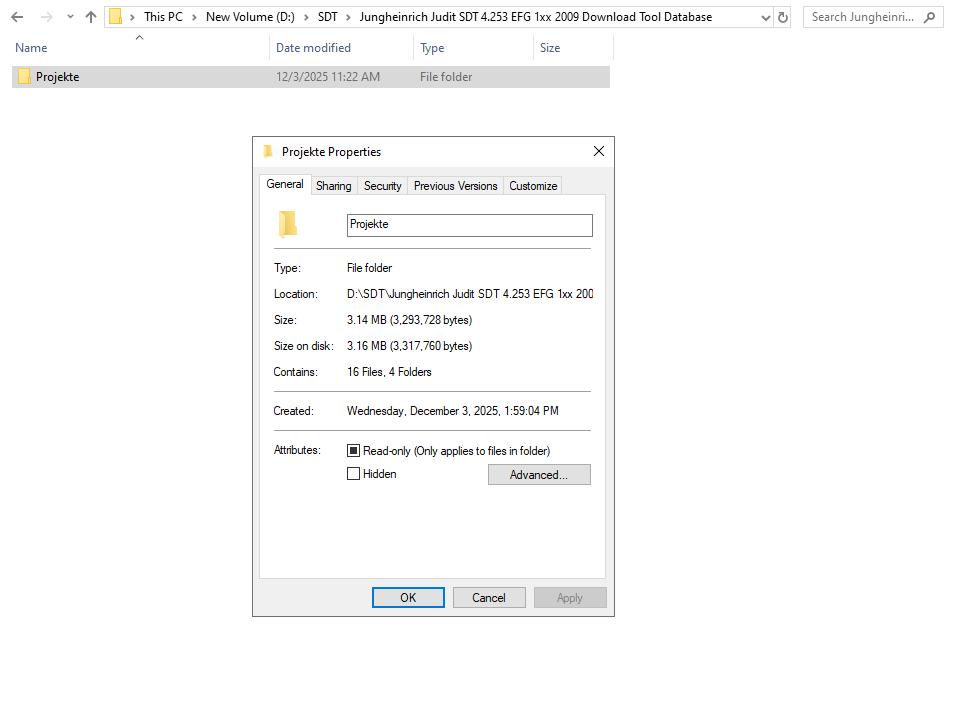The image size is (956, 714).
Task: Switch to the Sharing tab
Action: tap(334, 186)
